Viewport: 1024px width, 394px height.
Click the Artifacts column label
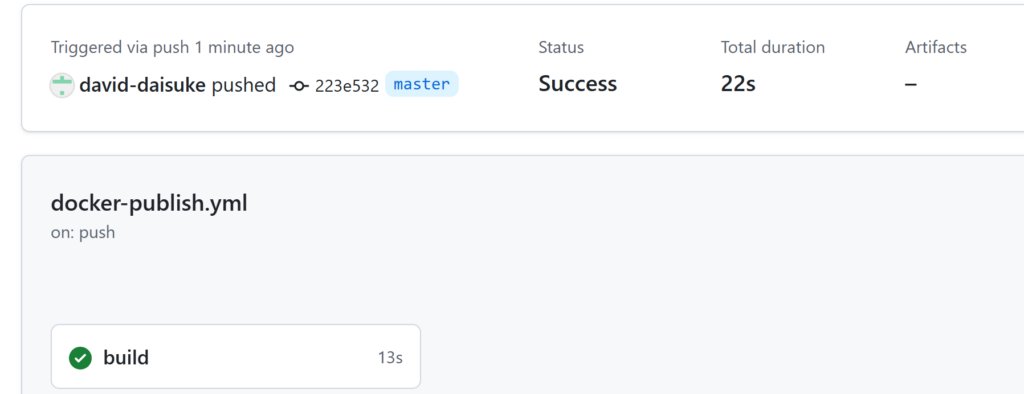[x=936, y=47]
